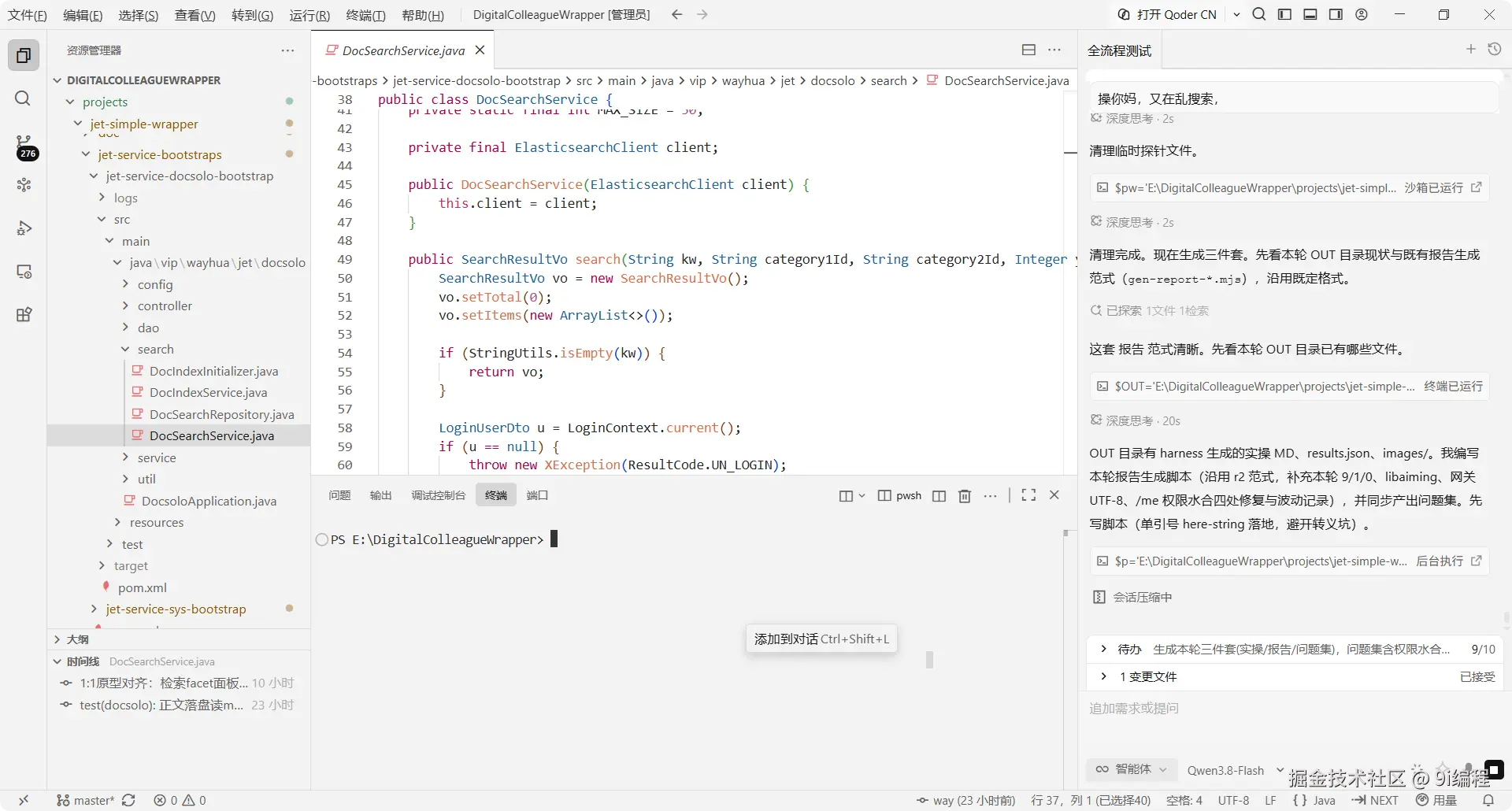Toggle the bottom panel layout

point(1310,14)
